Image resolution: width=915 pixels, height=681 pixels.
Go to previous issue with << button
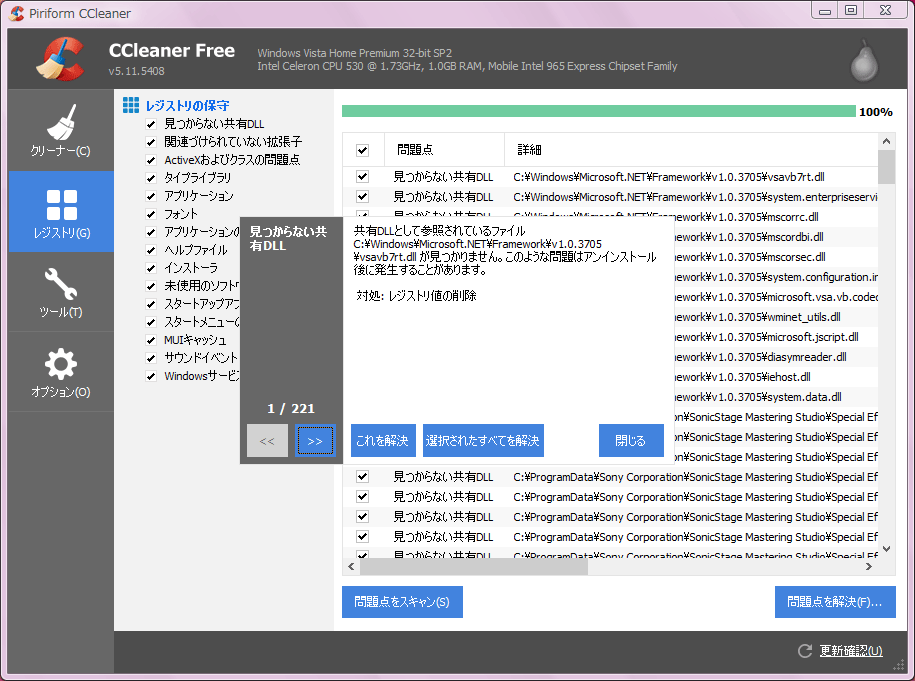pos(267,441)
